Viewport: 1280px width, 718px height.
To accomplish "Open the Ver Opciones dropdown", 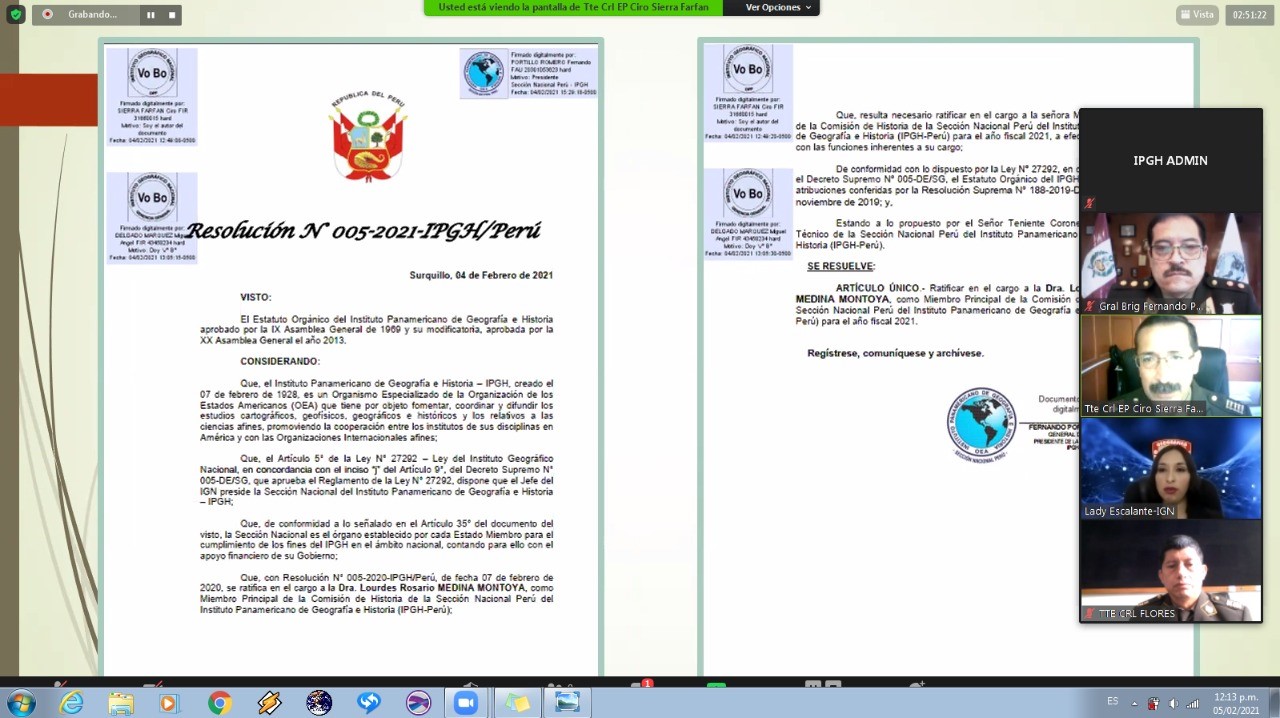I will tap(779, 8).
